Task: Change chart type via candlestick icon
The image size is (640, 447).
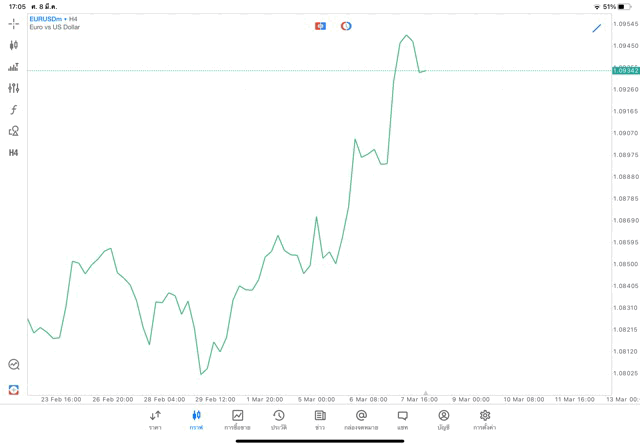Action: click(13, 45)
